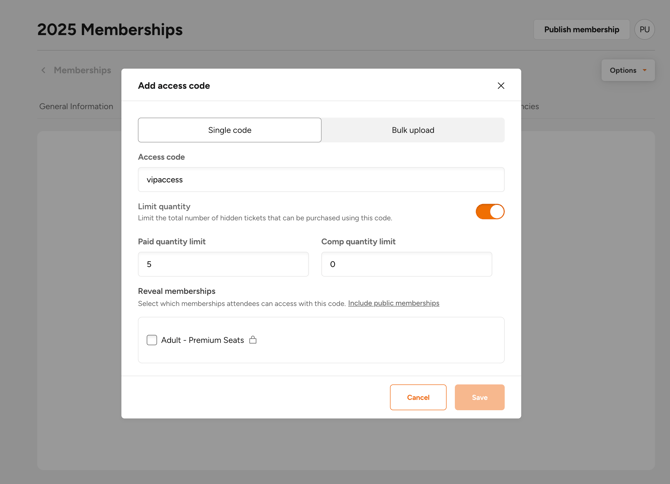Viewport: 670px width, 484px height.
Task: Click the Cancel button
Action: 418,397
